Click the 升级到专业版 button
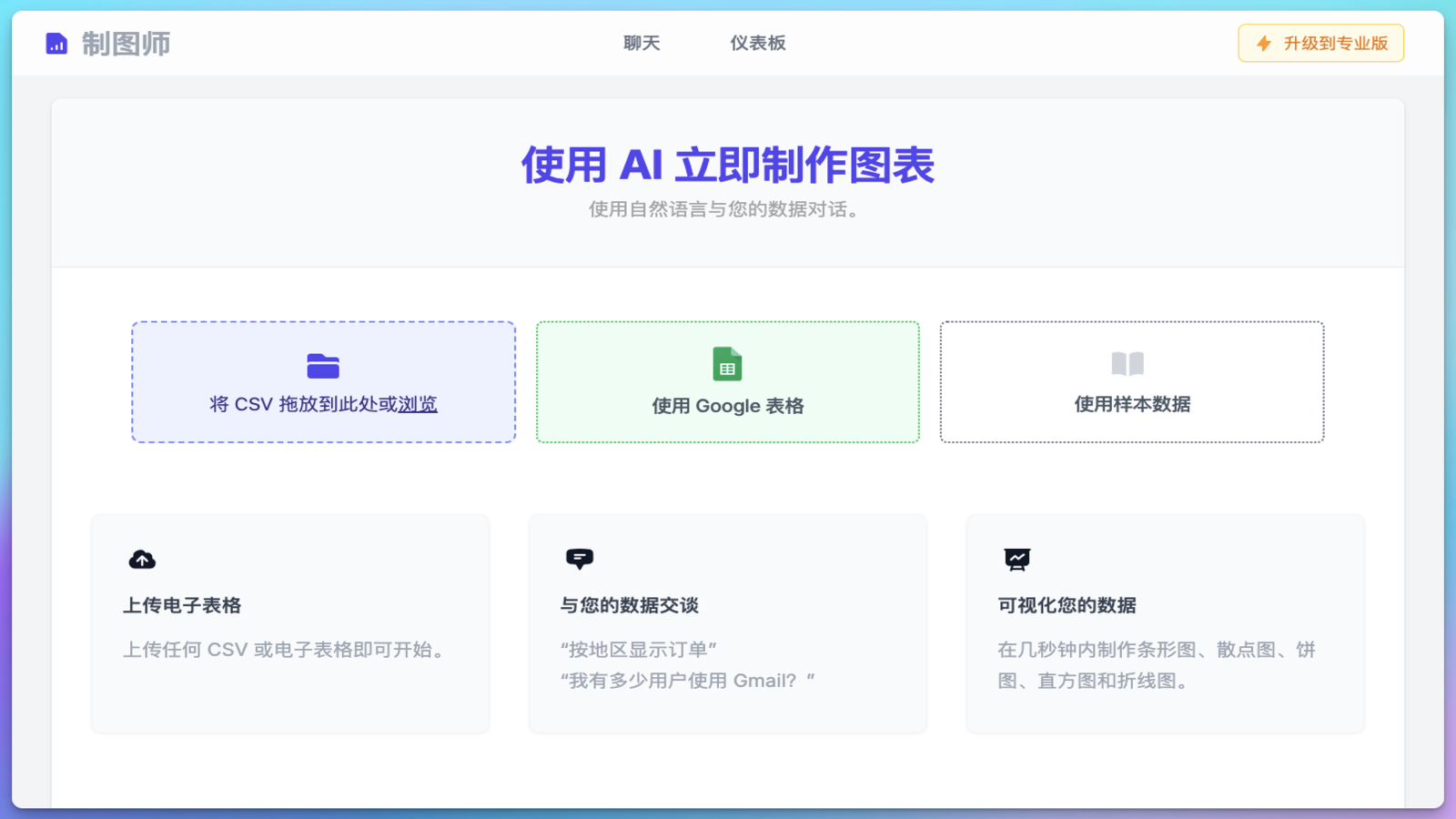The height and width of the screenshot is (819, 1456). (1320, 43)
